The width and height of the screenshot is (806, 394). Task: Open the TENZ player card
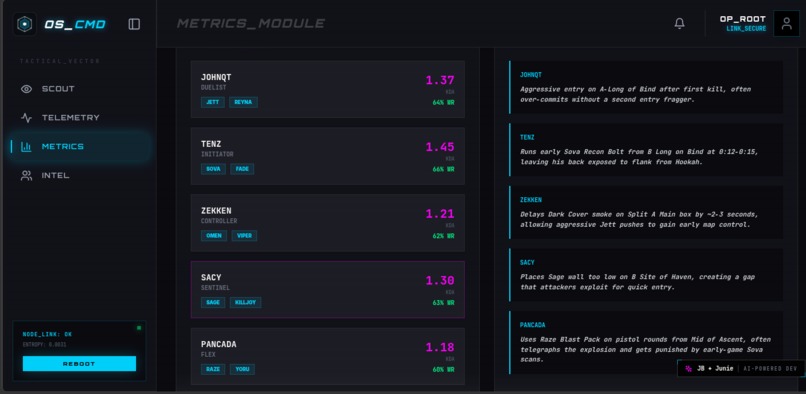pyautogui.click(x=327, y=156)
